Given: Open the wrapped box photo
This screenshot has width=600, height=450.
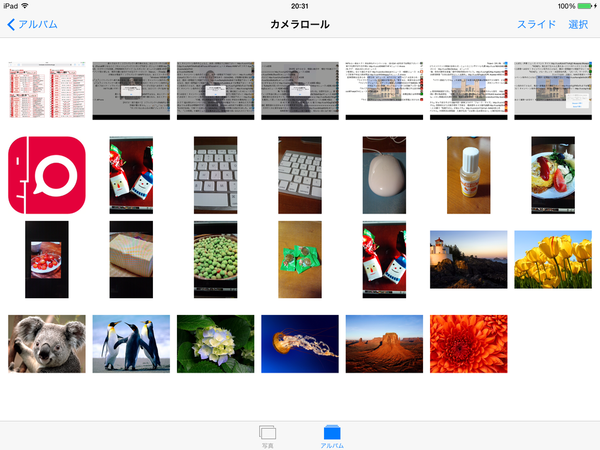Looking at the screenshot, I should (x=131, y=259).
